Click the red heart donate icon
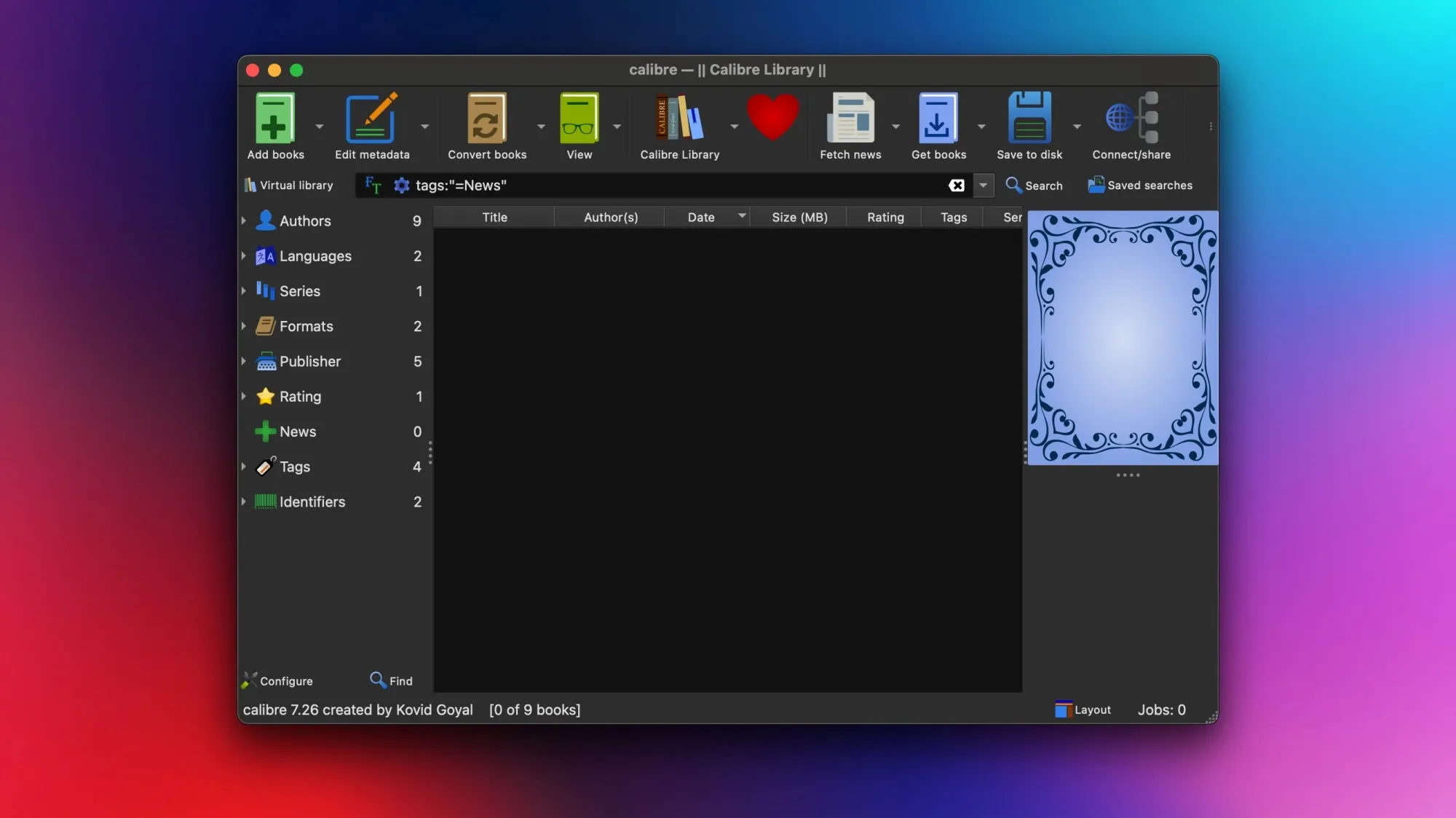The height and width of the screenshot is (818, 1456). point(772,116)
